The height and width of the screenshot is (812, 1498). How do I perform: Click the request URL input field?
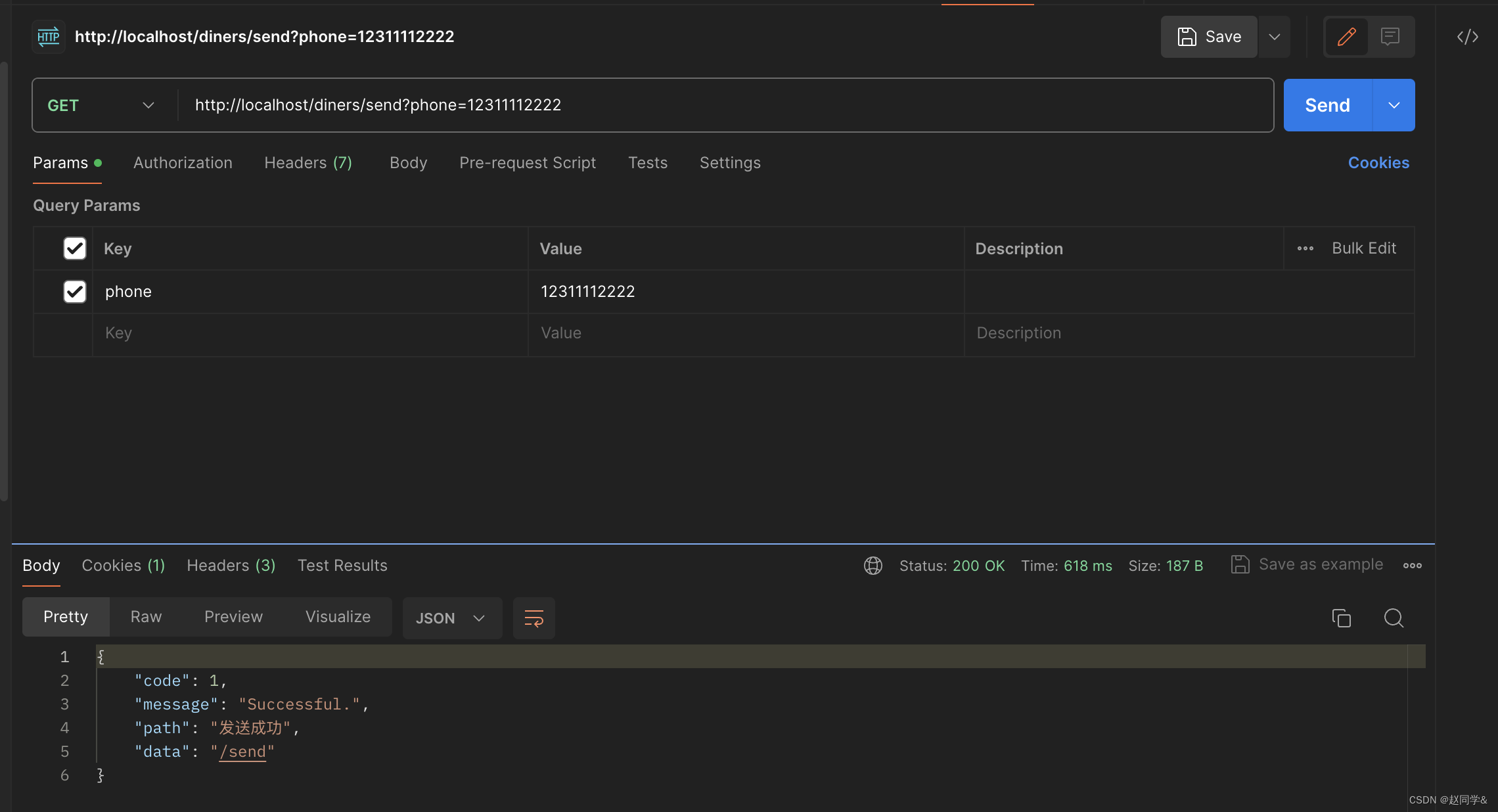click(x=723, y=105)
